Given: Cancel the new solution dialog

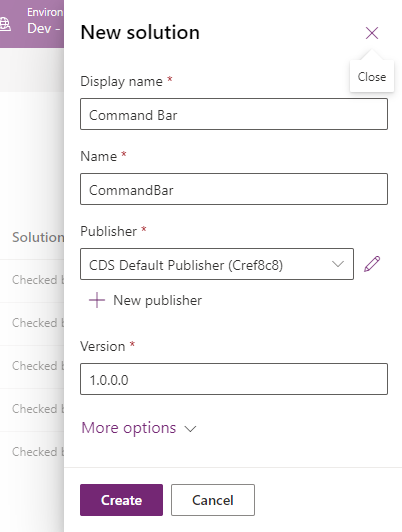Looking at the screenshot, I should coord(213,500).
